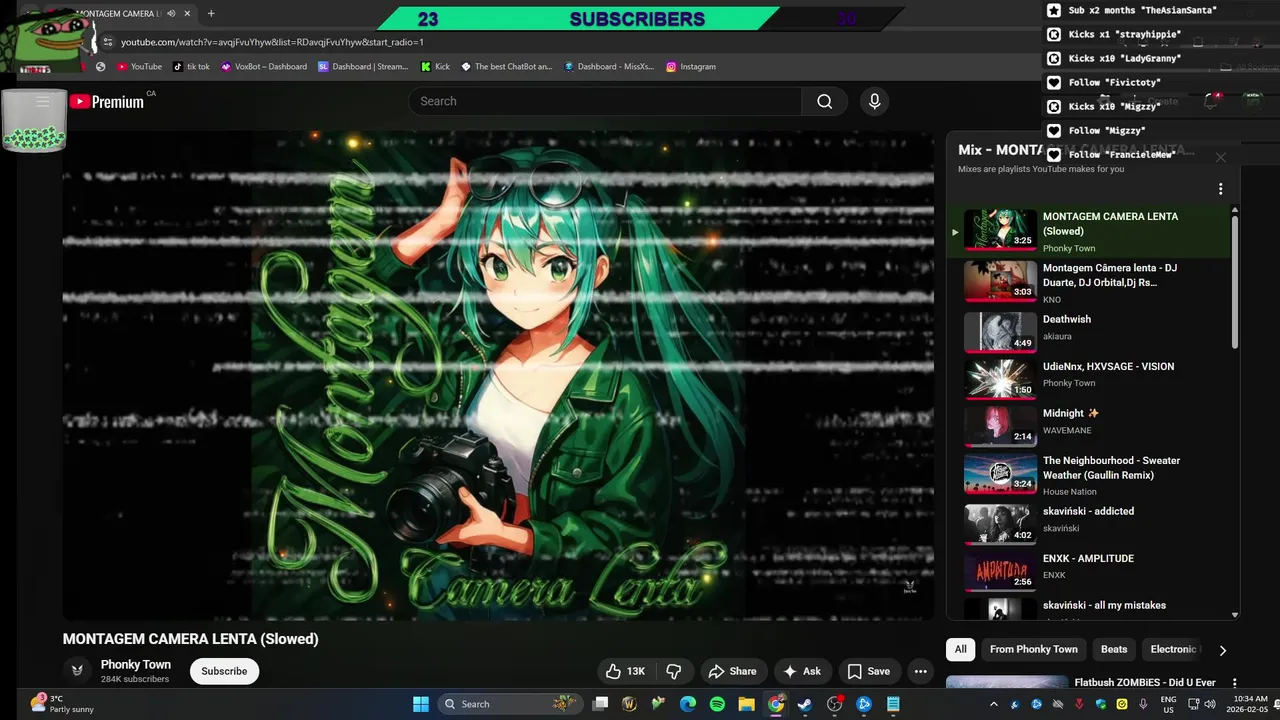Image resolution: width=1280 pixels, height=720 pixels.
Task: Show more filter chips with right arrow
Action: pyautogui.click(x=1222, y=650)
